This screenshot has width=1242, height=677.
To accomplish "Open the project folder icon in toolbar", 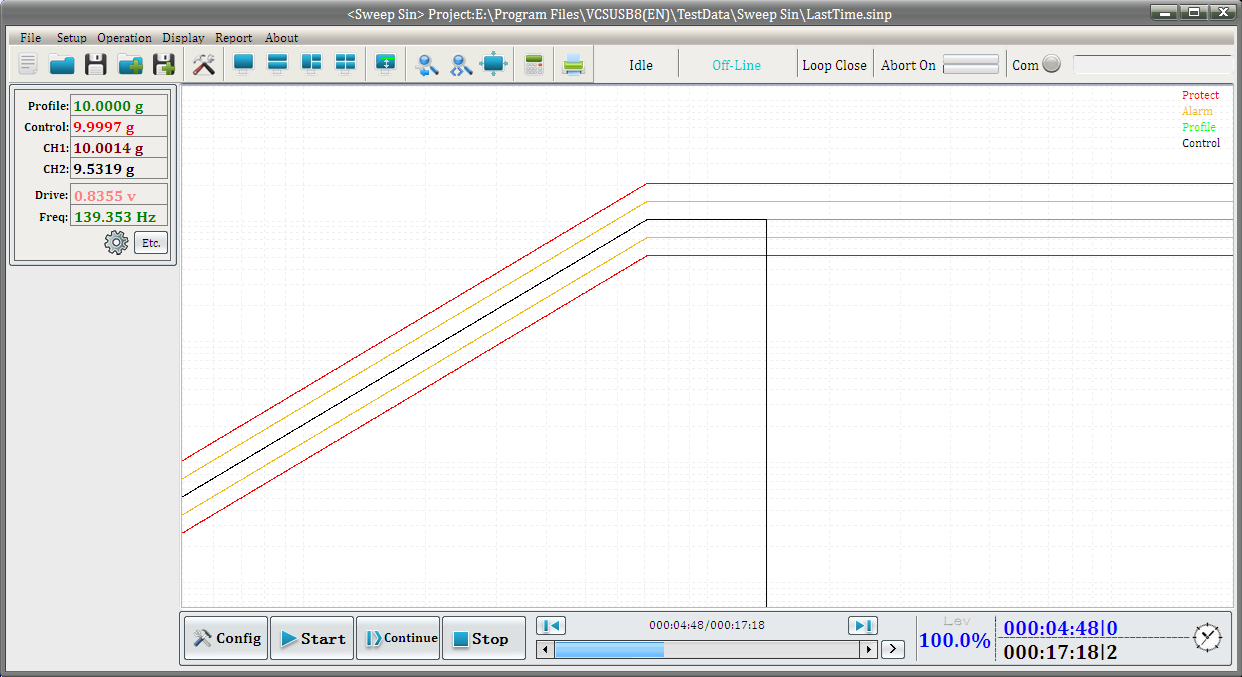I will (62, 65).
